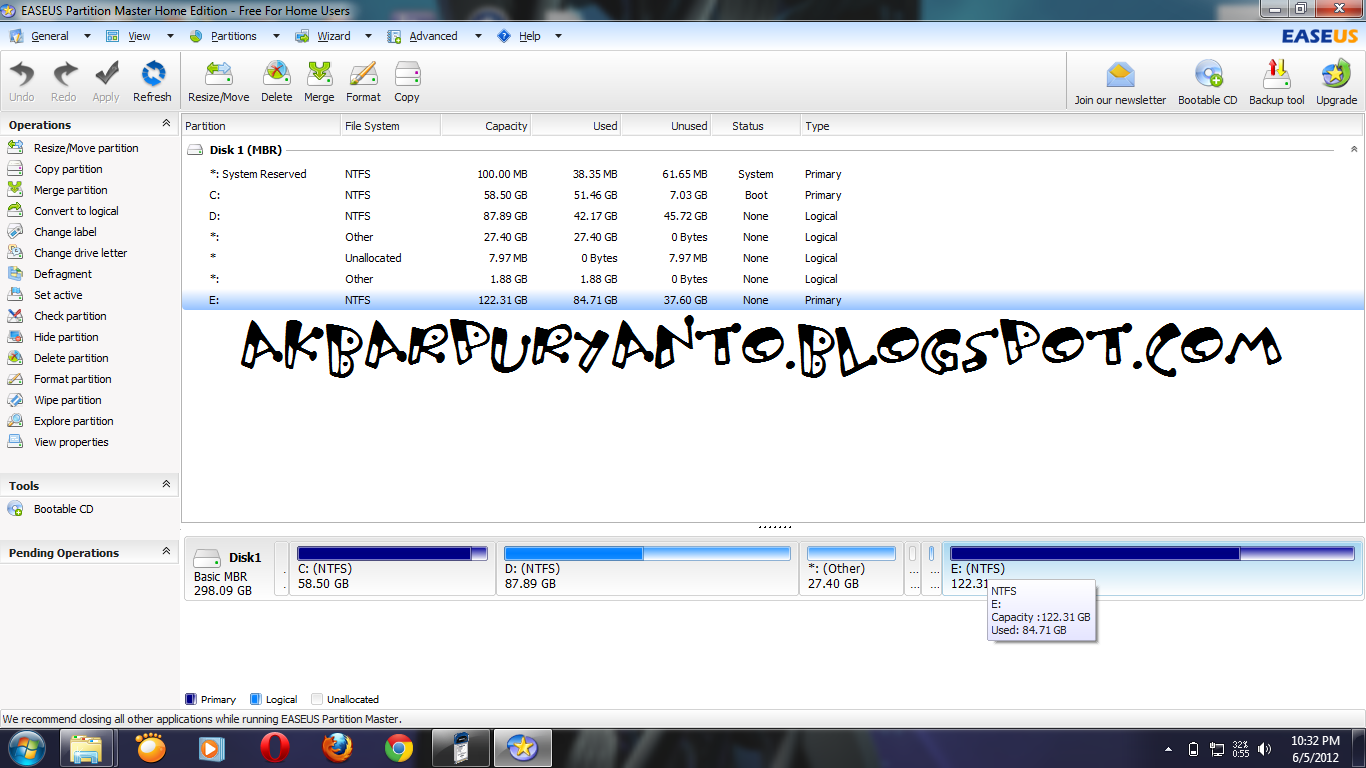Open the Advanced menu
1366x768 pixels.
coord(435,36)
